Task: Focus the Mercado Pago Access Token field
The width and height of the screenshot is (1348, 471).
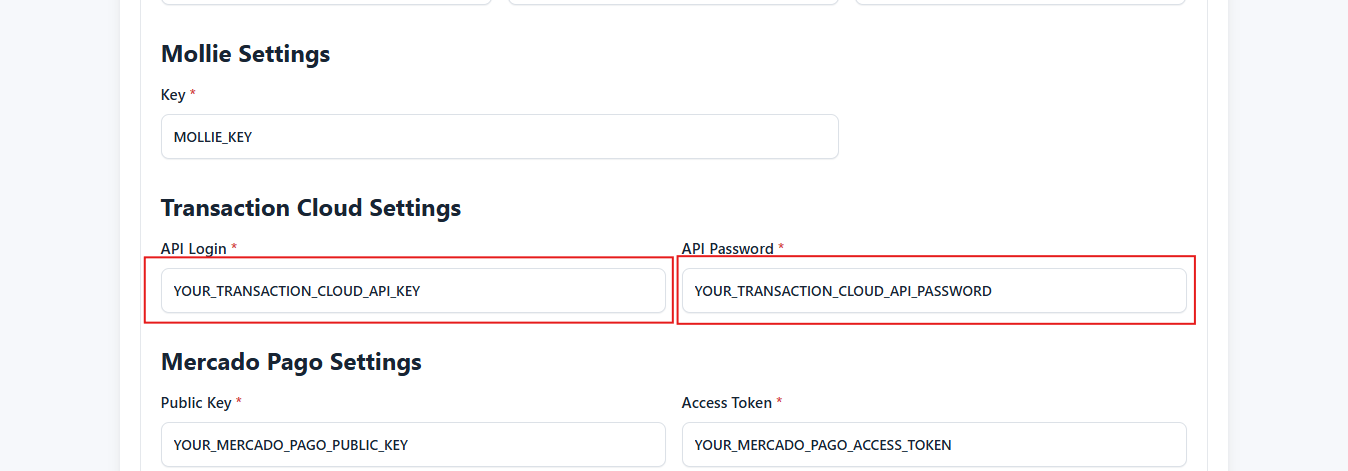Action: coord(934,445)
